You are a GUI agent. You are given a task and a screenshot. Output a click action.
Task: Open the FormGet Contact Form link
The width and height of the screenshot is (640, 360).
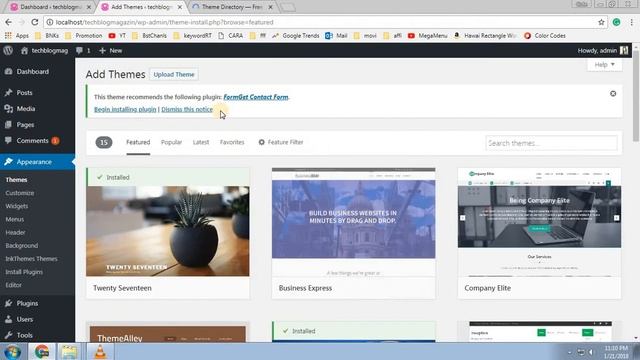pyautogui.click(x=256, y=97)
